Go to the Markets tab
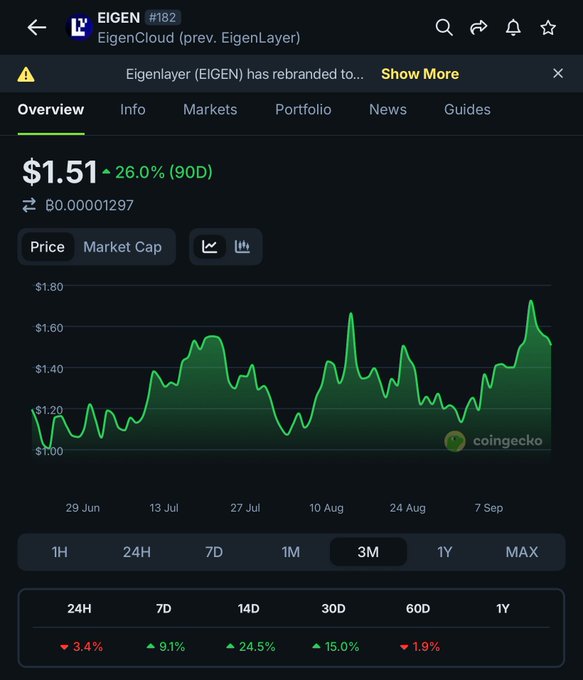583x680 pixels. tap(210, 109)
